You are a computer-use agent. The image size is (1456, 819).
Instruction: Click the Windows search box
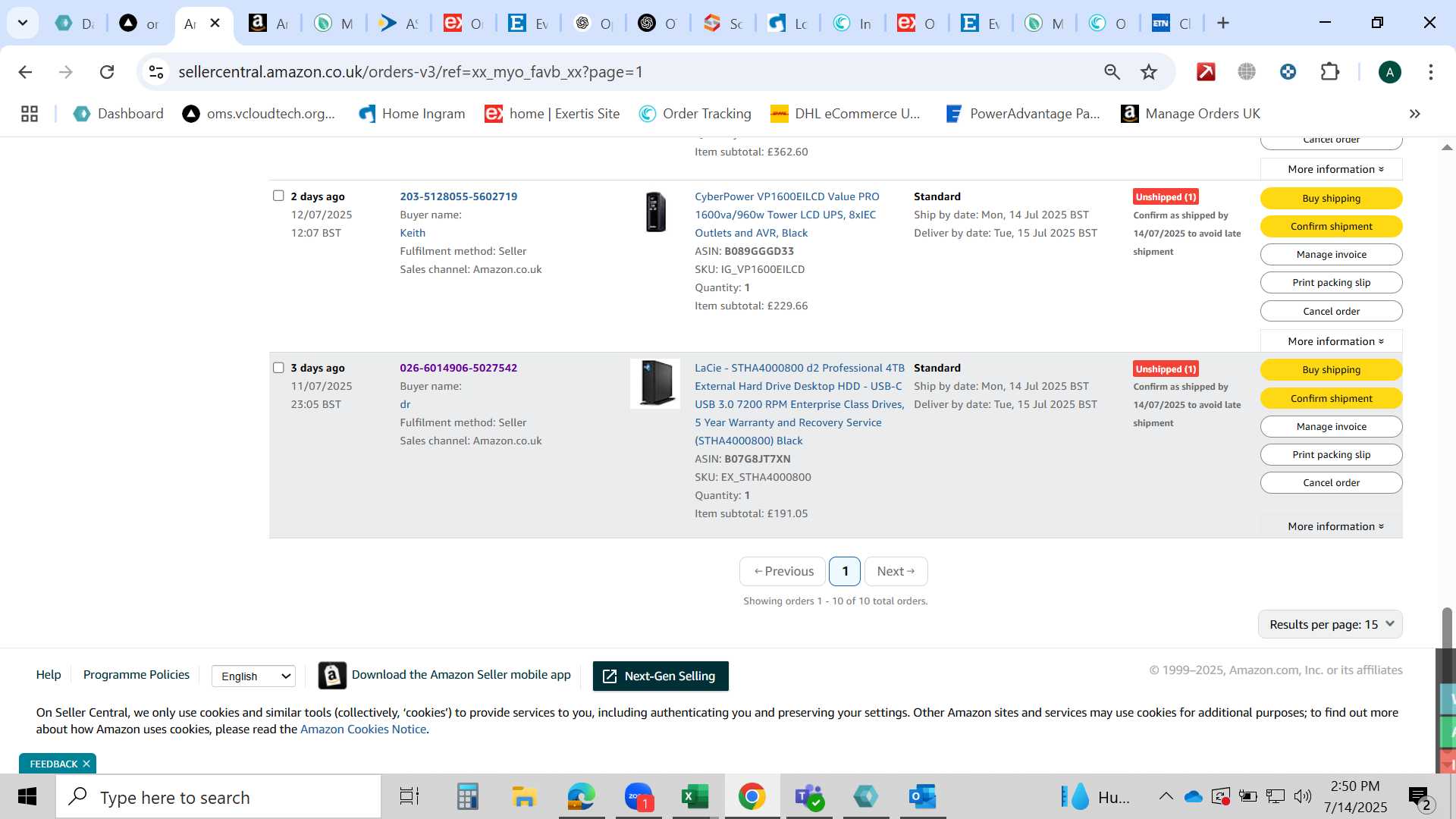point(218,797)
